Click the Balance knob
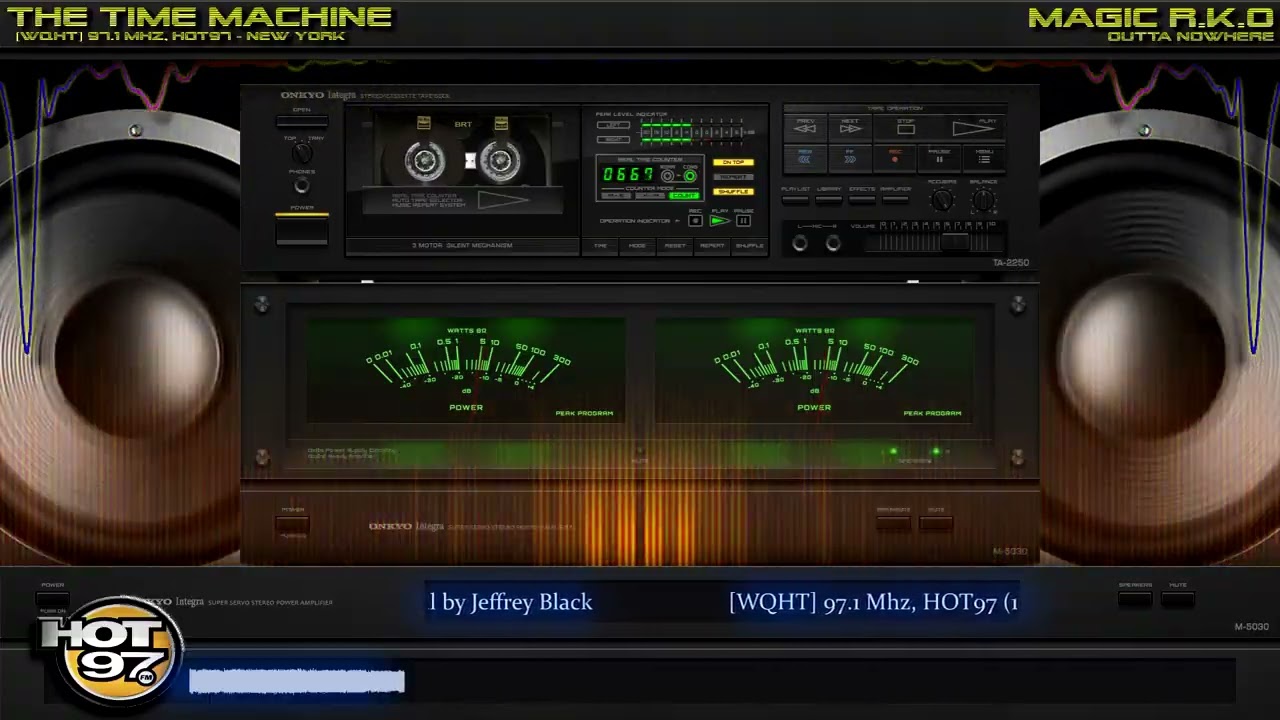 coord(984,201)
